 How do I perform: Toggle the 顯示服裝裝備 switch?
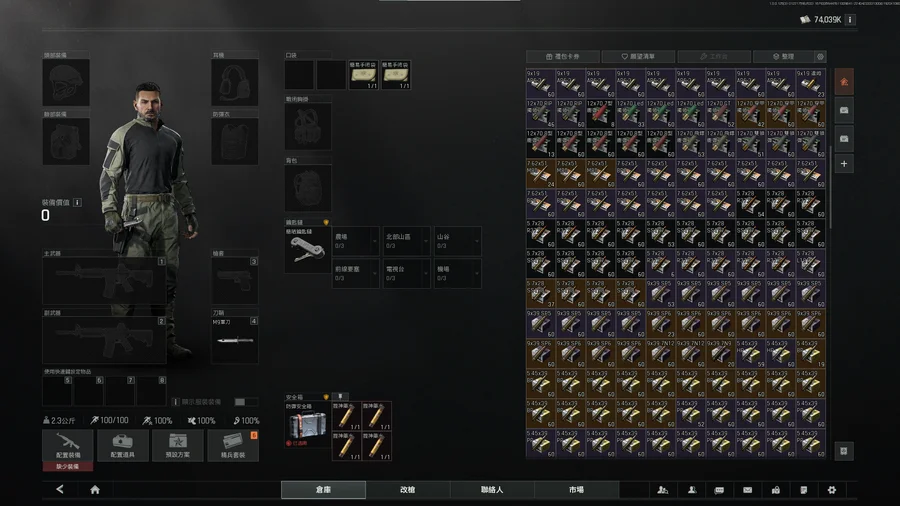(240, 401)
